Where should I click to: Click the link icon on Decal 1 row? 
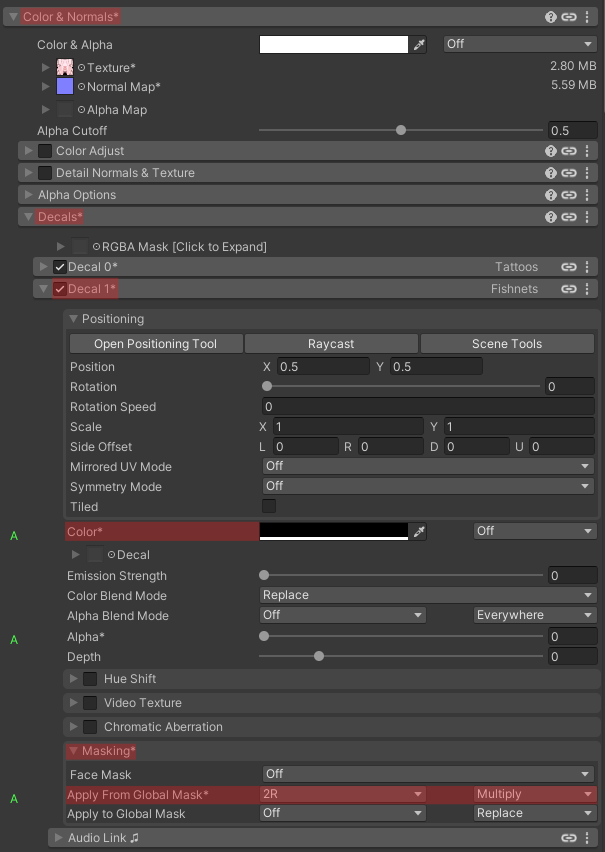pos(569,289)
